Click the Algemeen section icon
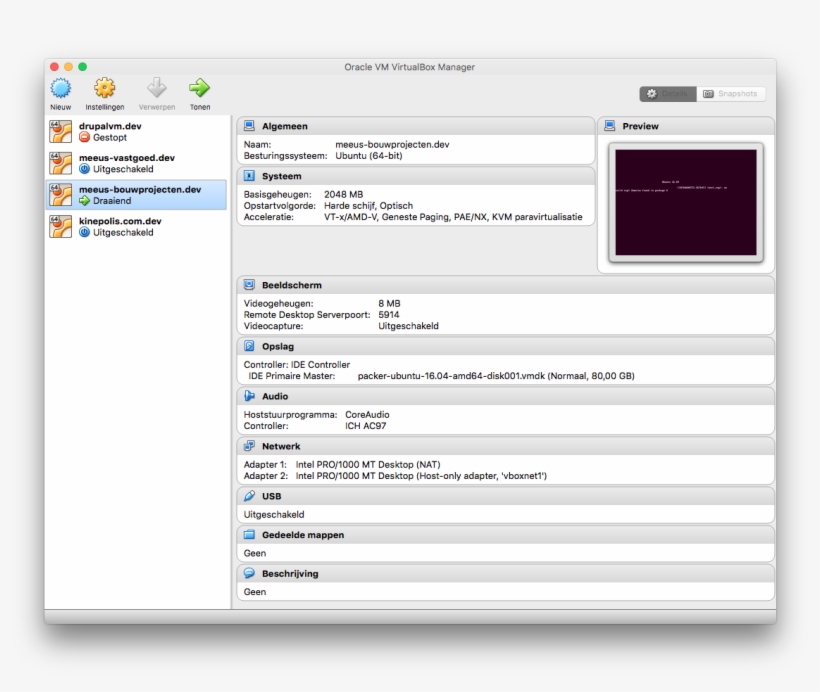The height and width of the screenshot is (692, 820). point(249,126)
